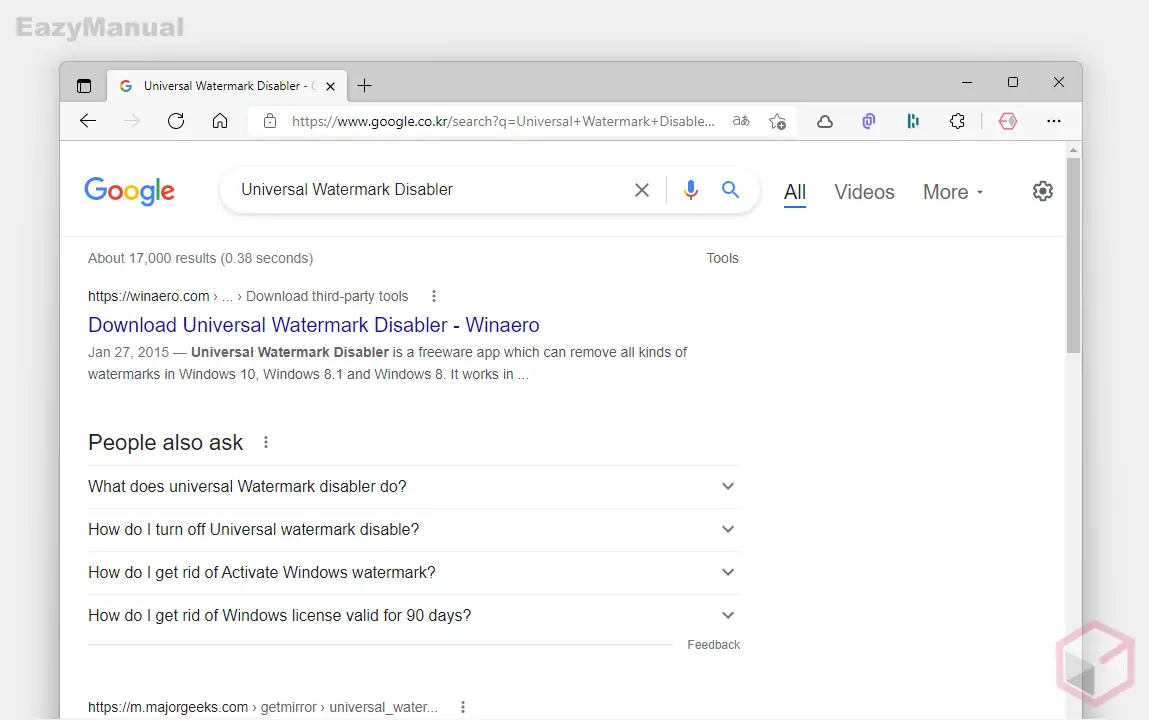Open the vertical tabs panel icon
This screenshot has width=1149, height=720.
point(84,86)
